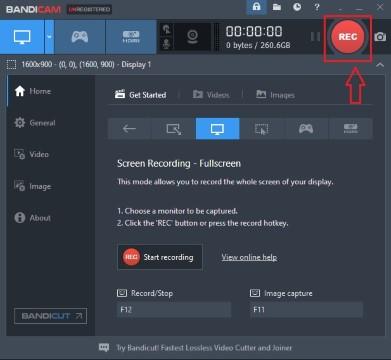The width and height of the screenshot is (391, 360).
Task: Switch to HDMI device recording mode
Action: [131, 37]
